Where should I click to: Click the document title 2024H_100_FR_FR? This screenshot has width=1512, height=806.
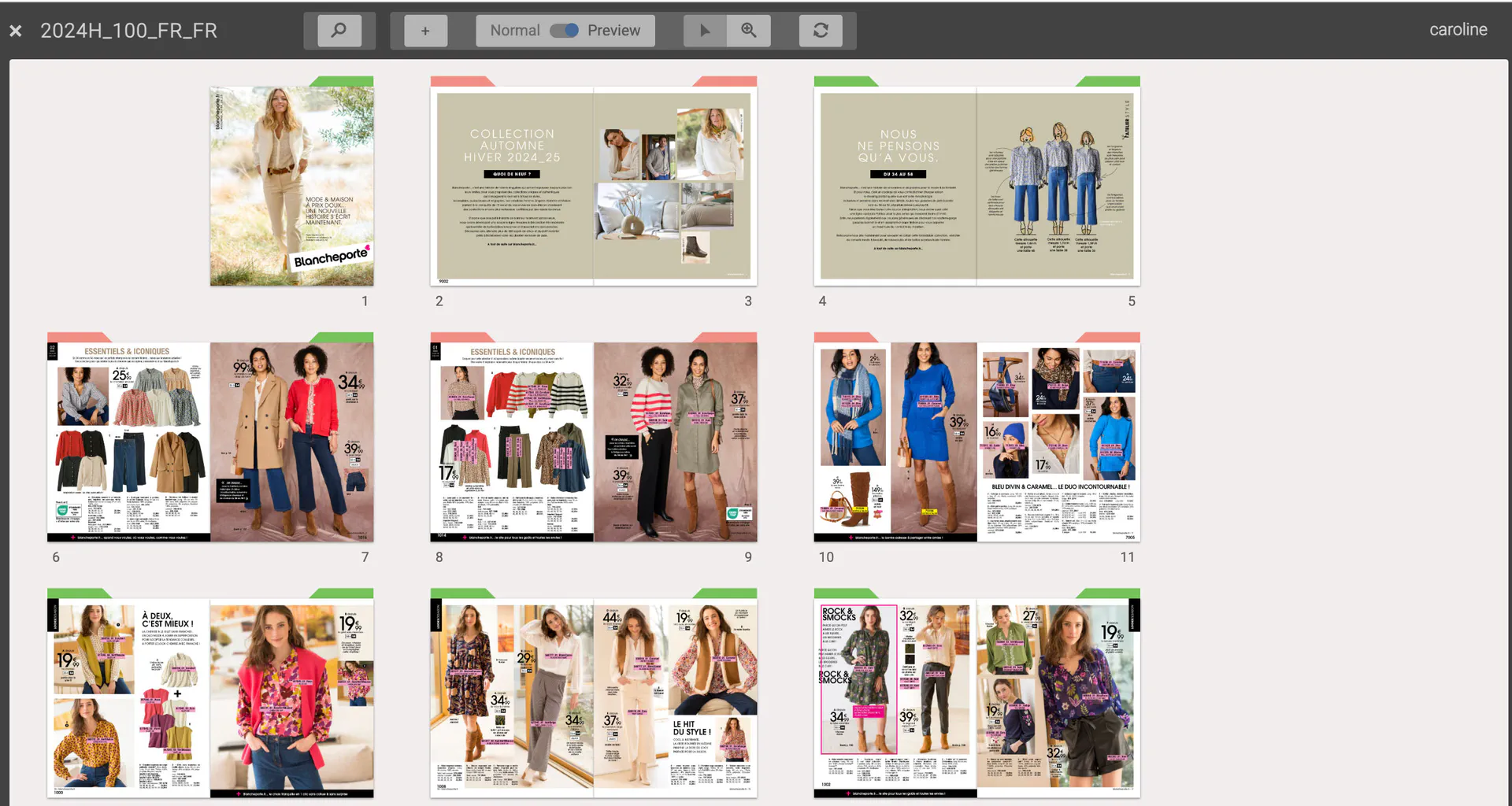click(130, 31)
